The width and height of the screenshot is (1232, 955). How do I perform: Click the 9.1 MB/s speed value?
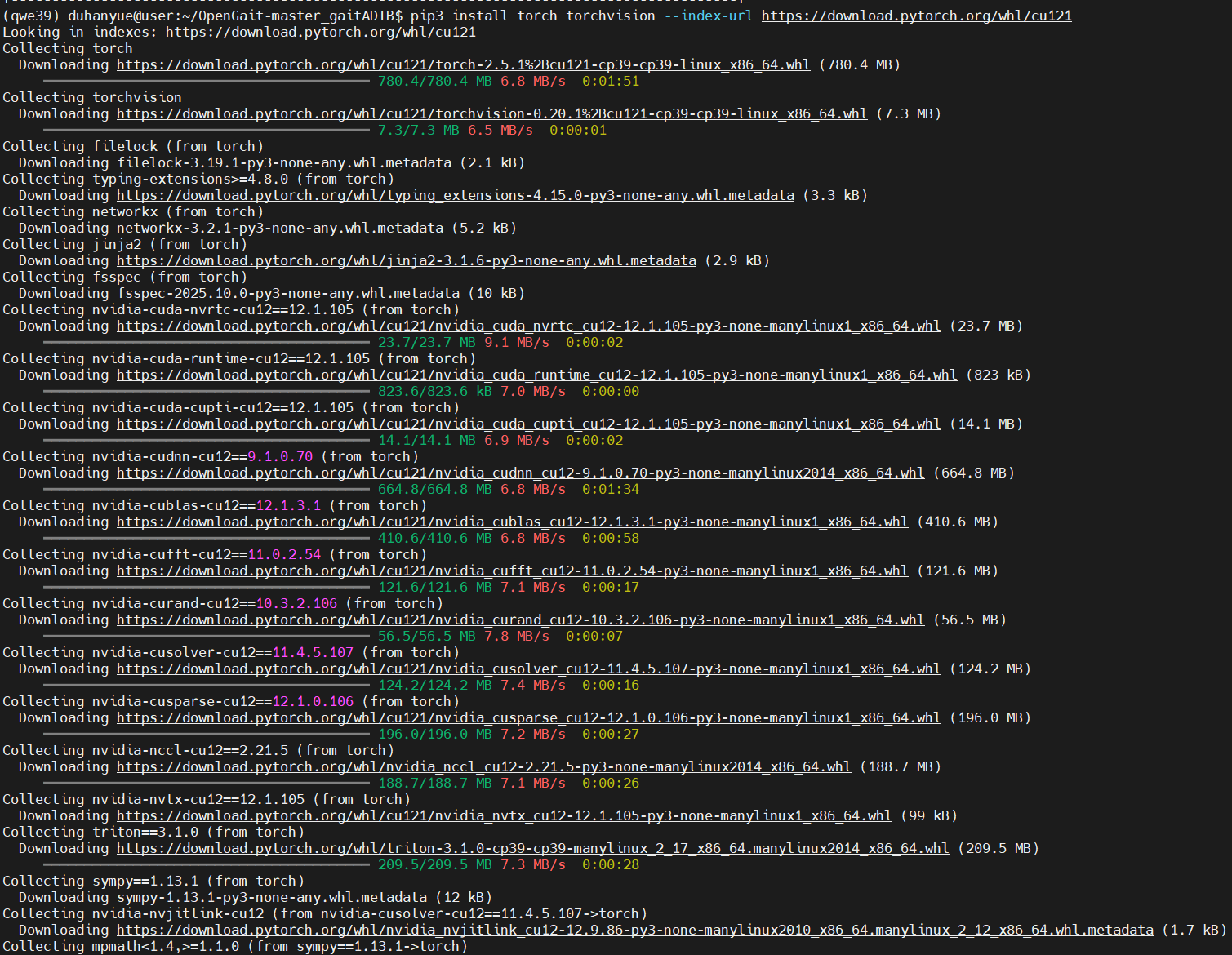(x=516, y=342)
